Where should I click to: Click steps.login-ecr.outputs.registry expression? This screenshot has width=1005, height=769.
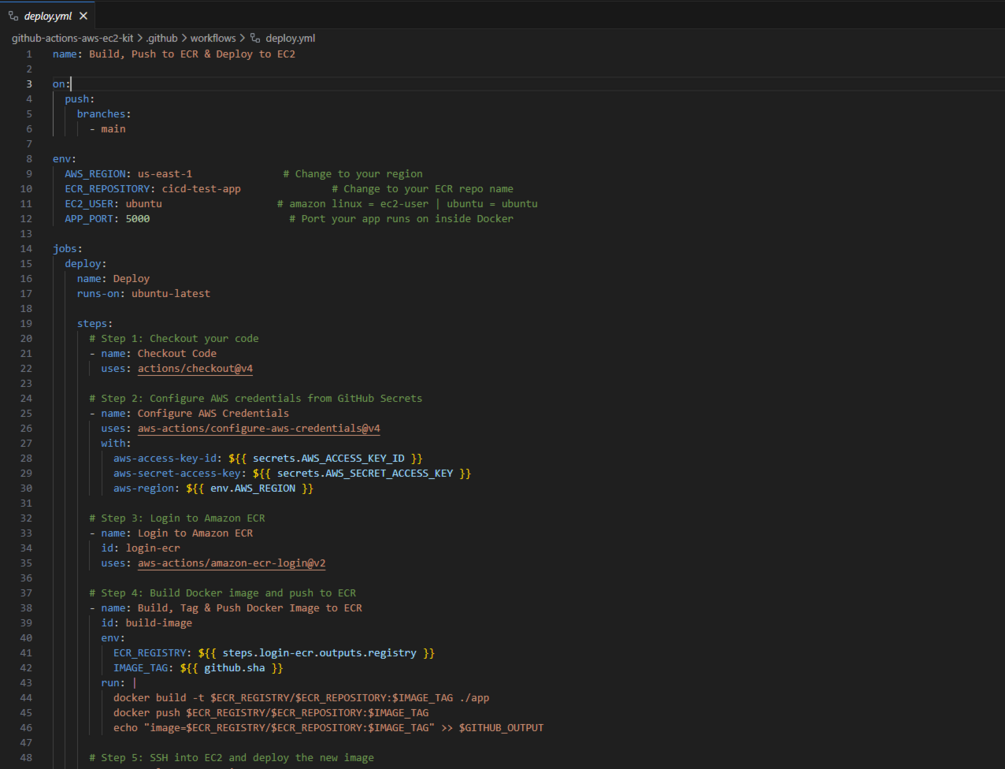coord(317,653)
